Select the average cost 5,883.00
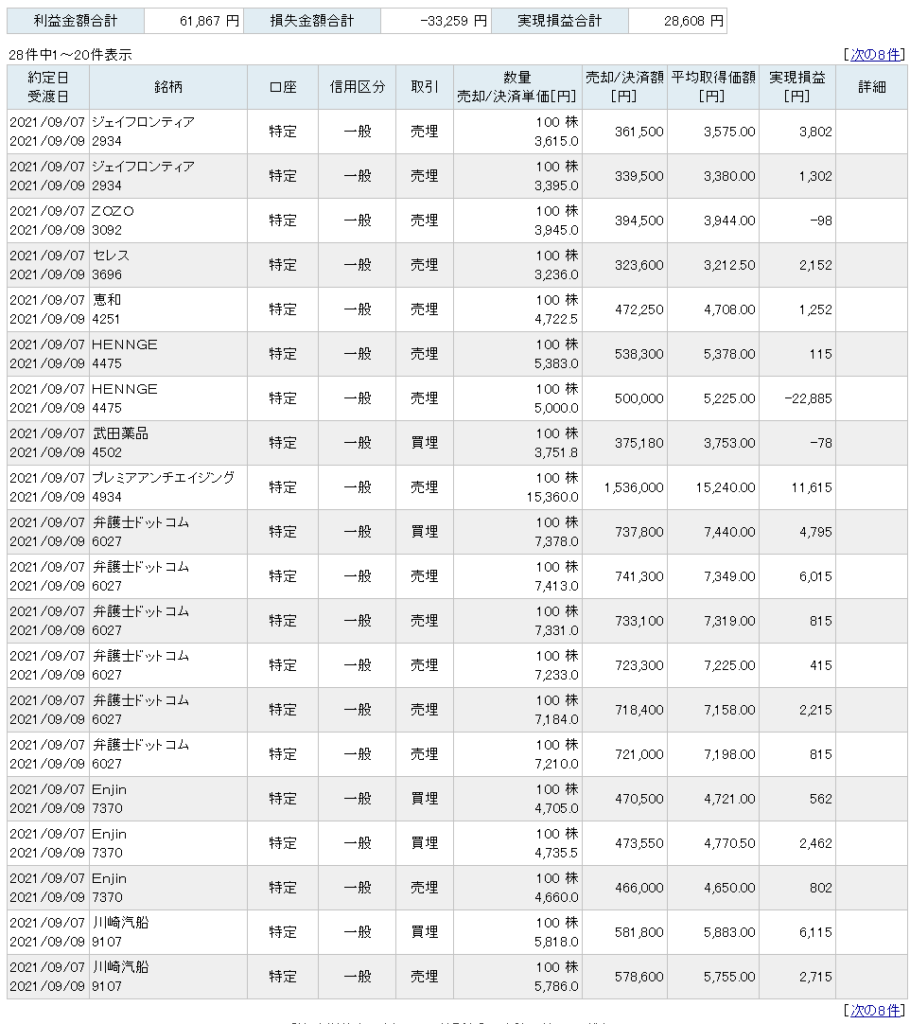Image resolution: width=910 pixels, height=1024 pixels. point(730,932)
